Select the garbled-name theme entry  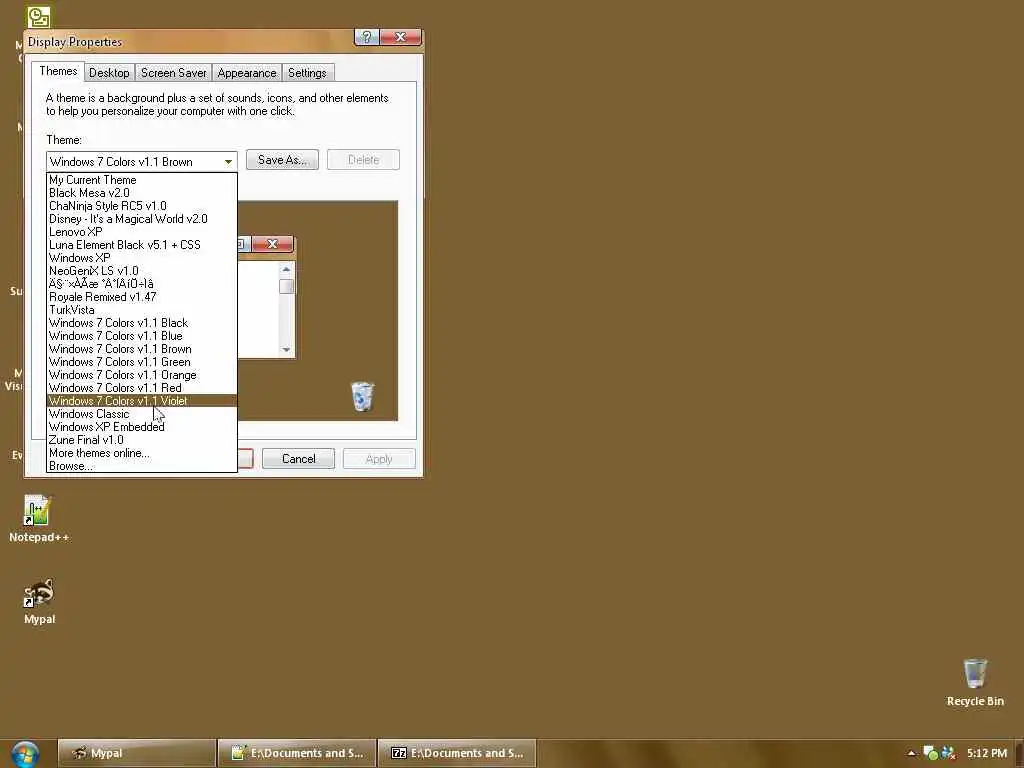click(142, 283)
